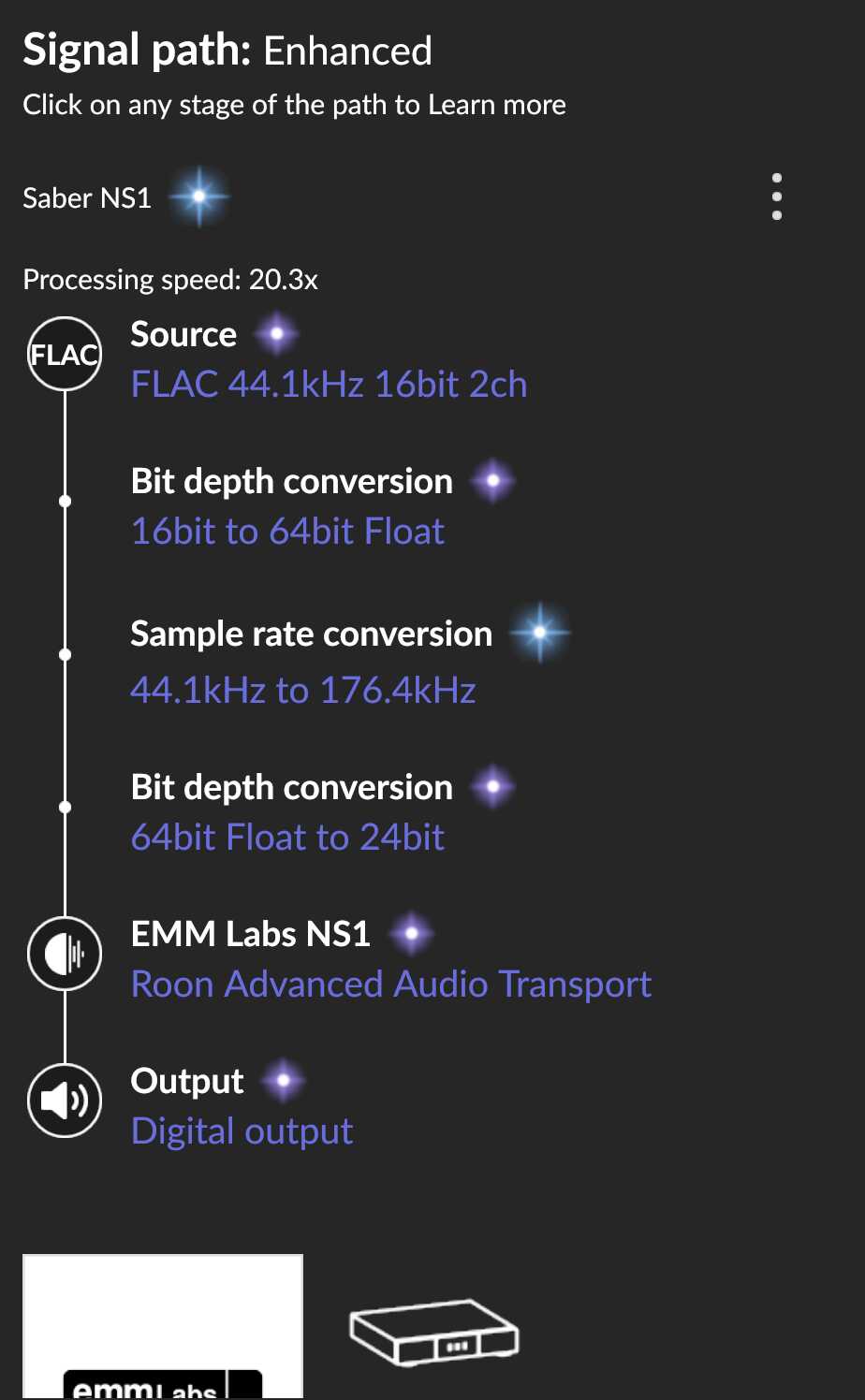Click the purple star next to Output

(284, 1081)
